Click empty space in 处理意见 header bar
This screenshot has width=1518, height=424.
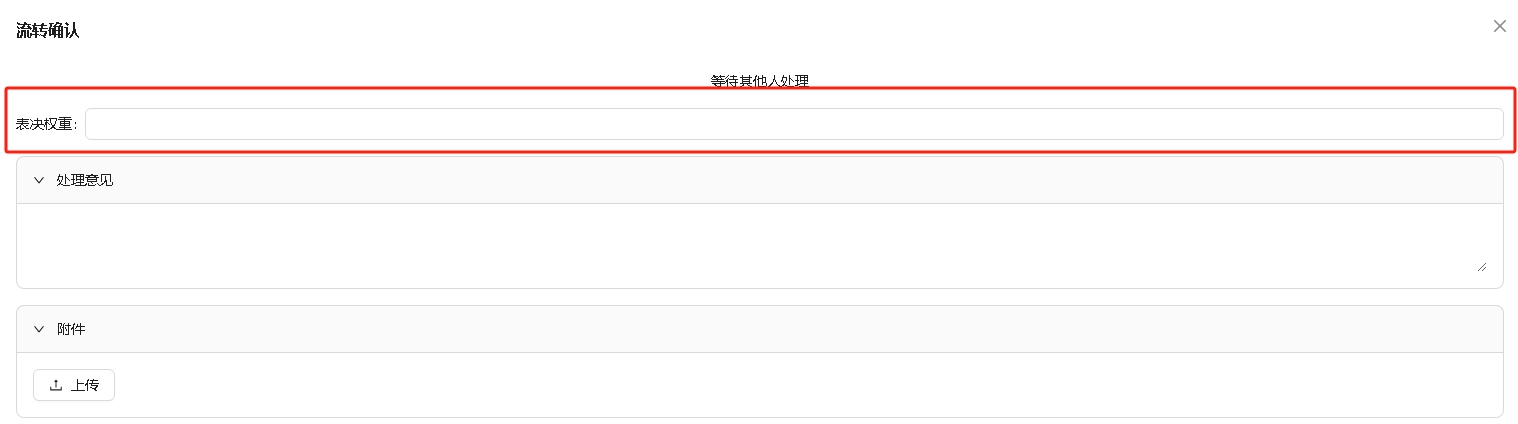(800, 180)
